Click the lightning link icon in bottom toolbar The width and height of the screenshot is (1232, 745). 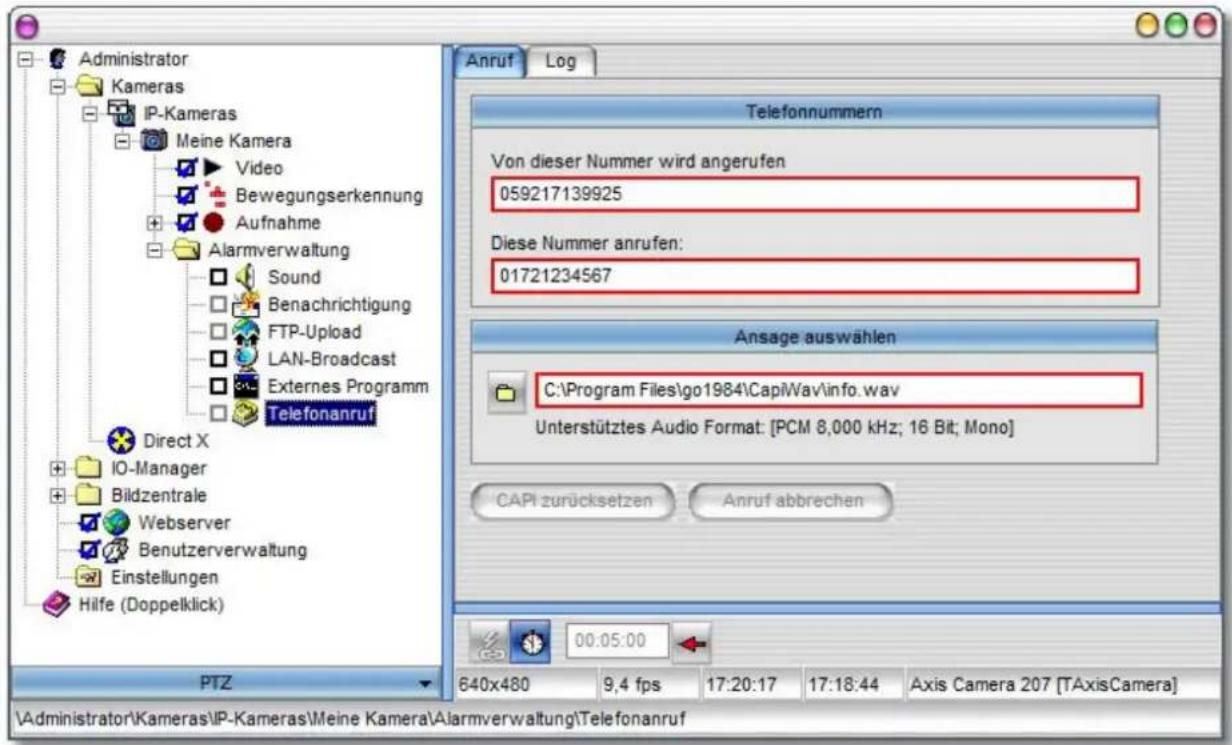pos(492,640)
